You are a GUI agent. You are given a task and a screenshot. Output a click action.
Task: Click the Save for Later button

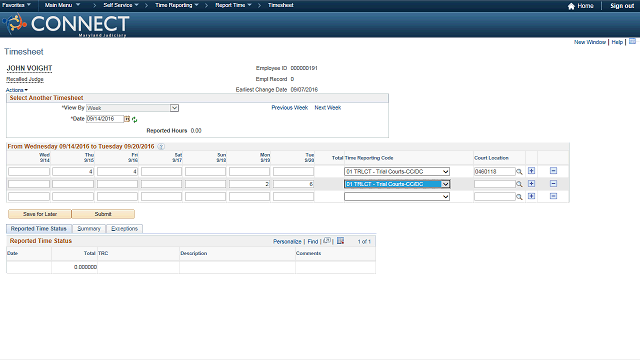point(40,214)
